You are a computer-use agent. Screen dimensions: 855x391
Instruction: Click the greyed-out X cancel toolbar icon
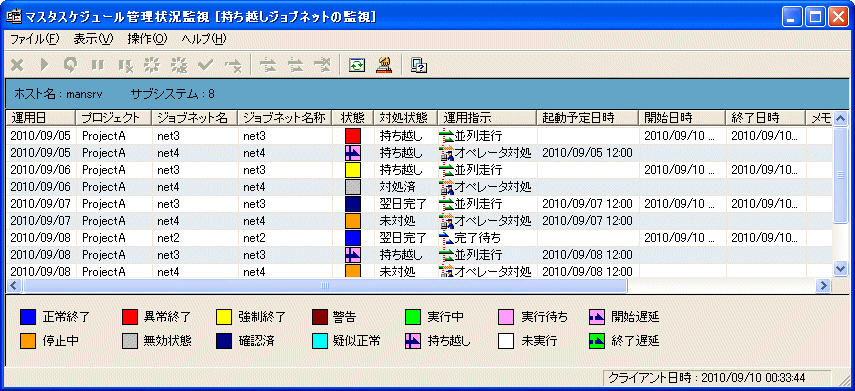[x=17, y=65]
